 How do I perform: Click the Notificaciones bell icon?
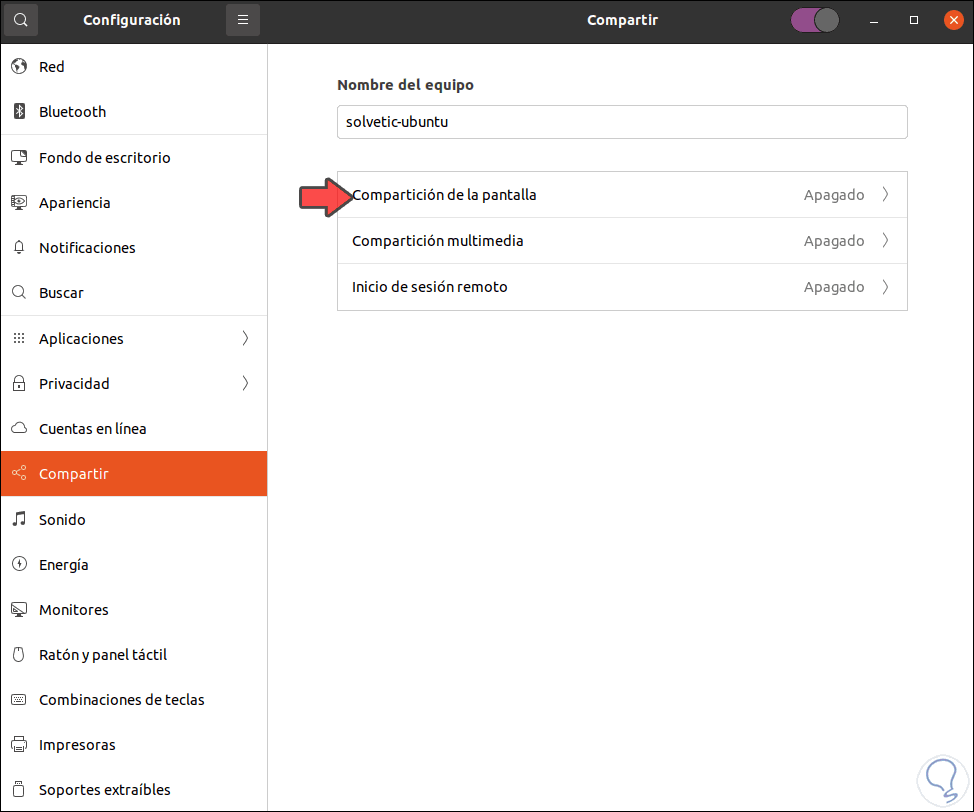click(19, 248)
